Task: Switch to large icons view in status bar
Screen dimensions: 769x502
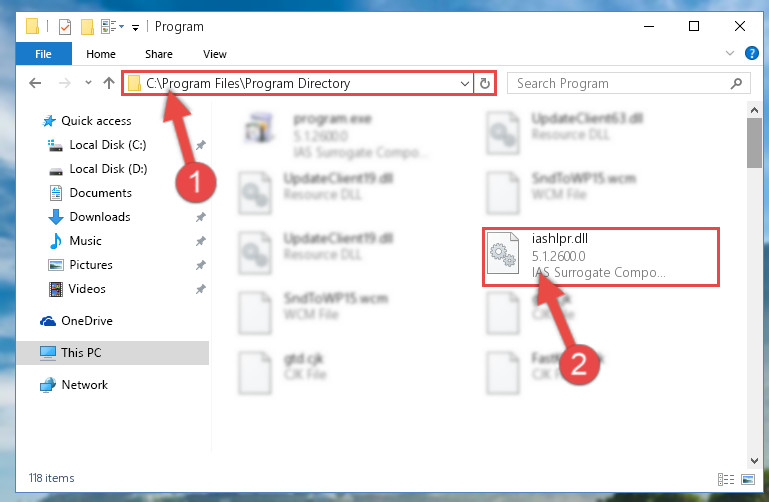Action: click(748, 479)
